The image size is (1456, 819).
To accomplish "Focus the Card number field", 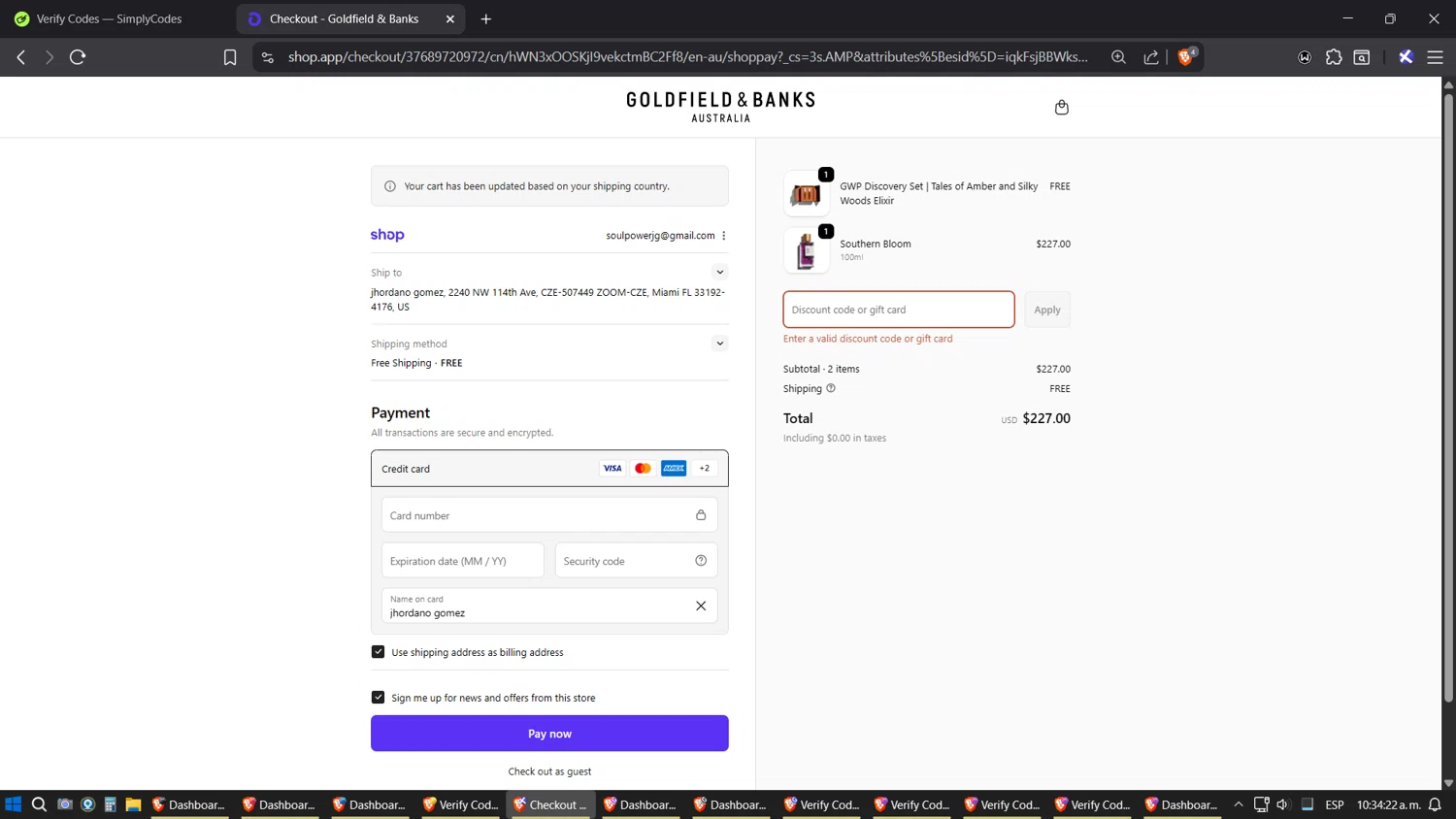I will click(549, 515).
